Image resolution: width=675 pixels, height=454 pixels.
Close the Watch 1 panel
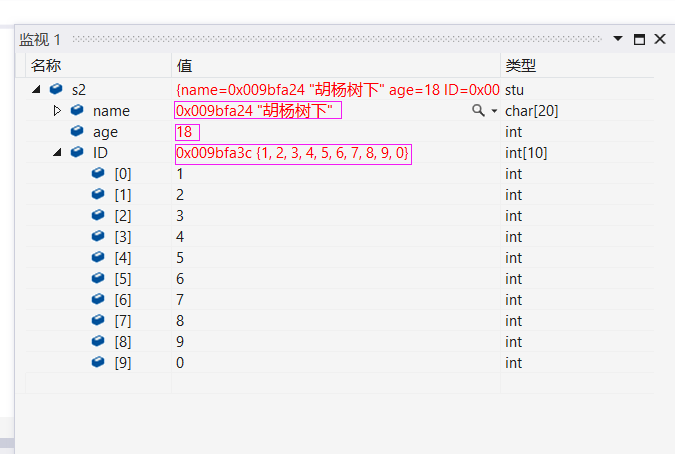660,39
